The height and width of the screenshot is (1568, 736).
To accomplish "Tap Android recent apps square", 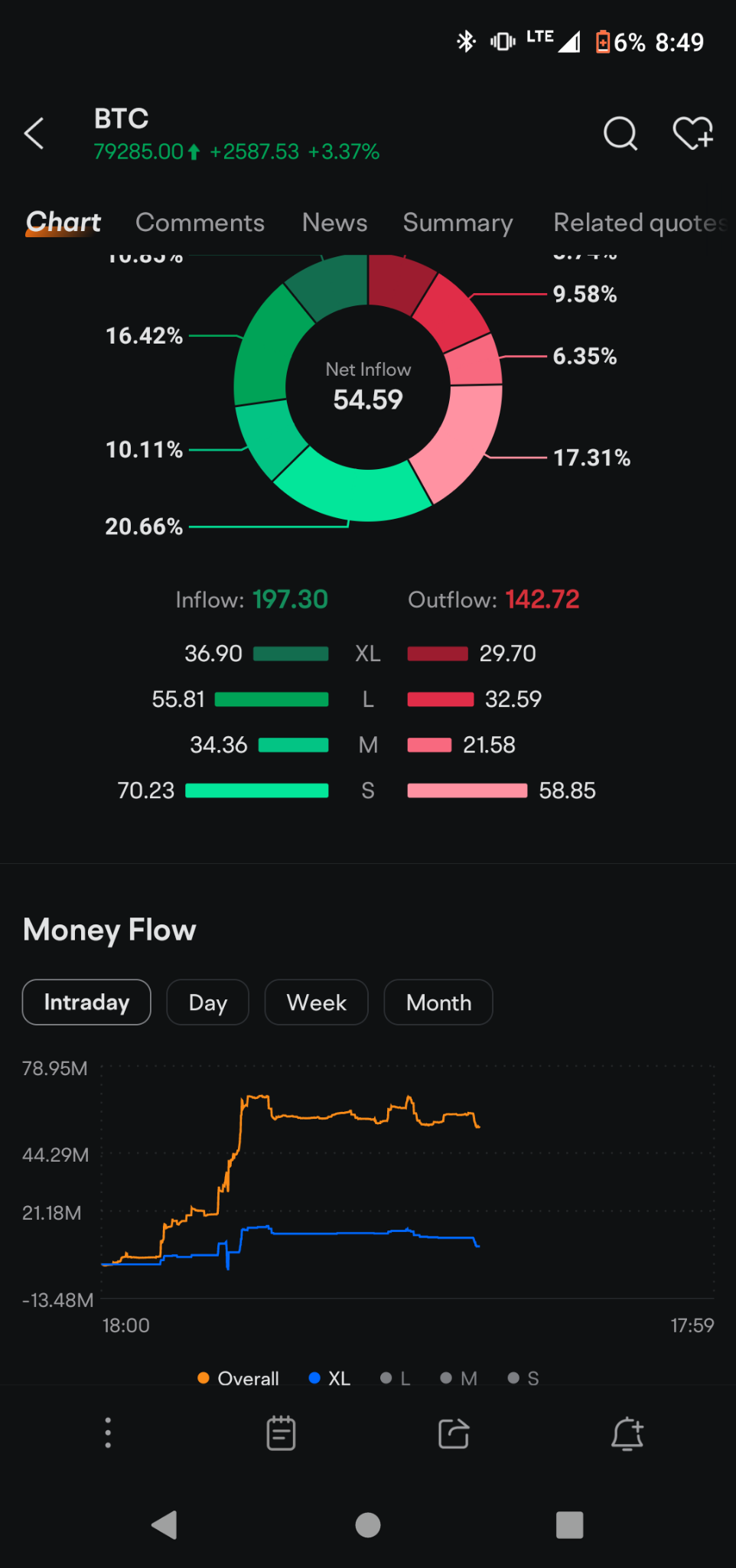I will [570, 1524].
